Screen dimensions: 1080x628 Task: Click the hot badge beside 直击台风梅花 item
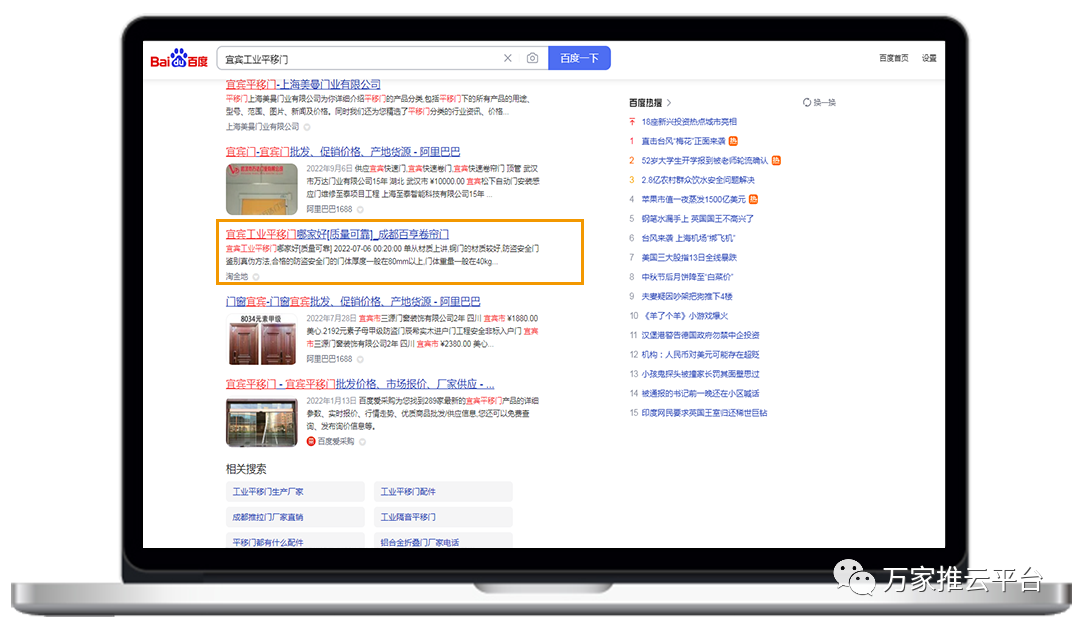coord(733,141)
